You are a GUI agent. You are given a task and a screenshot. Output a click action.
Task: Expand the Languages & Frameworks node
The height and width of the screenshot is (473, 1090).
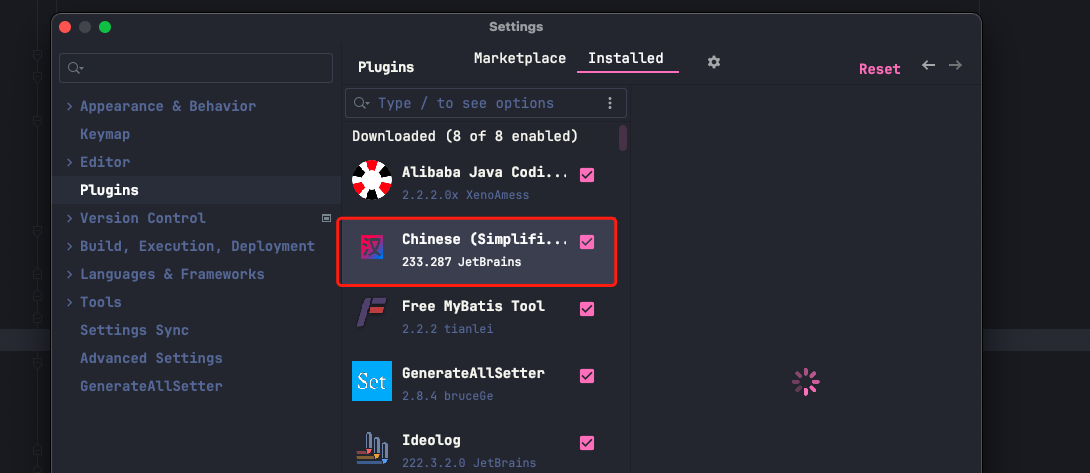point(70,274)
